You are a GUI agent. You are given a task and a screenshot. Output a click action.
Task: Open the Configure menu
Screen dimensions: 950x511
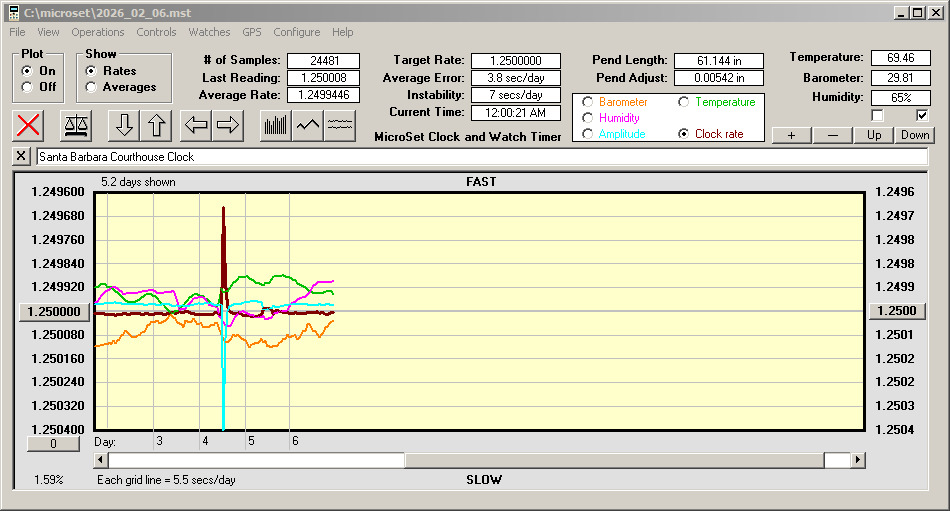[x=296, y=32]
